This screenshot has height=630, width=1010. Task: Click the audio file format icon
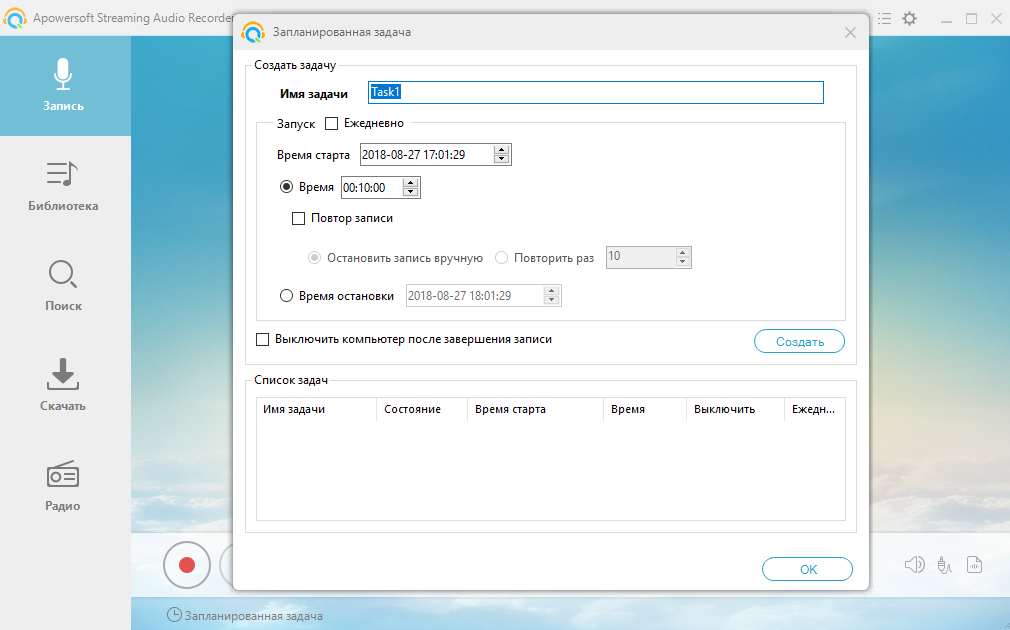(975, 565)
